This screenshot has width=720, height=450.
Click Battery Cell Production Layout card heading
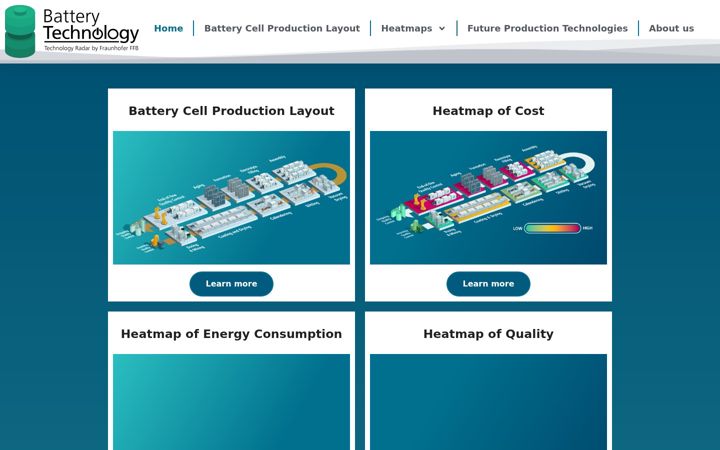click(x=231, y=111)
